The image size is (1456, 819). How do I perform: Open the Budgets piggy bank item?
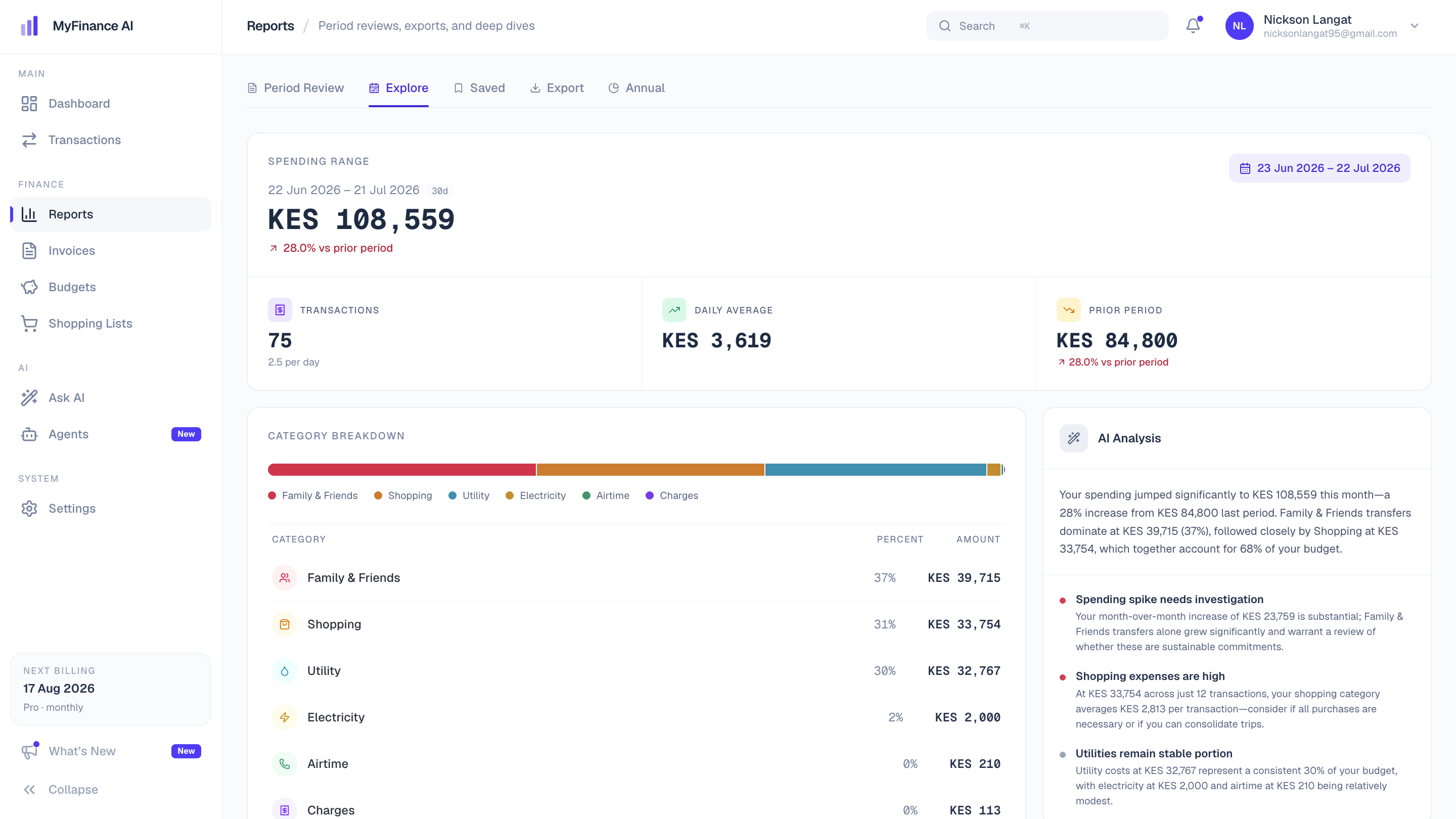110,287
